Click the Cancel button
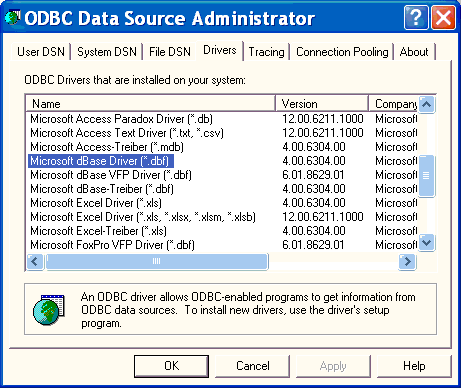This screenshot has width=461, height=388. pyautogui.click(x=253, y=366)
